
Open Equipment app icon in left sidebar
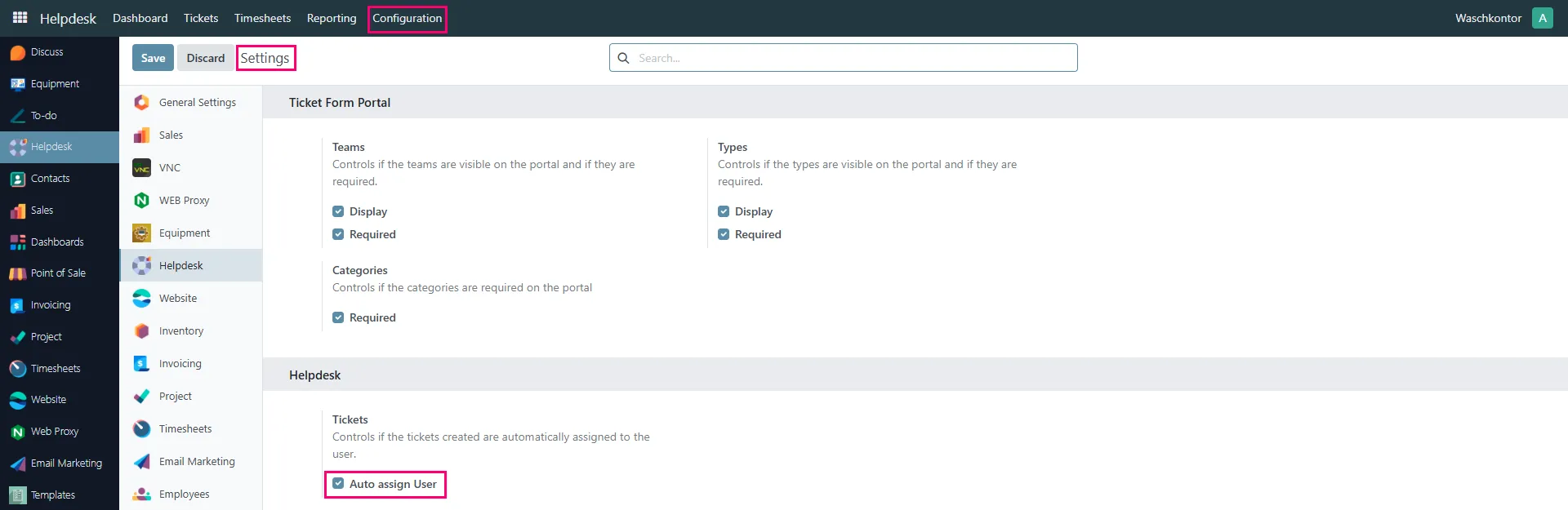18,84
